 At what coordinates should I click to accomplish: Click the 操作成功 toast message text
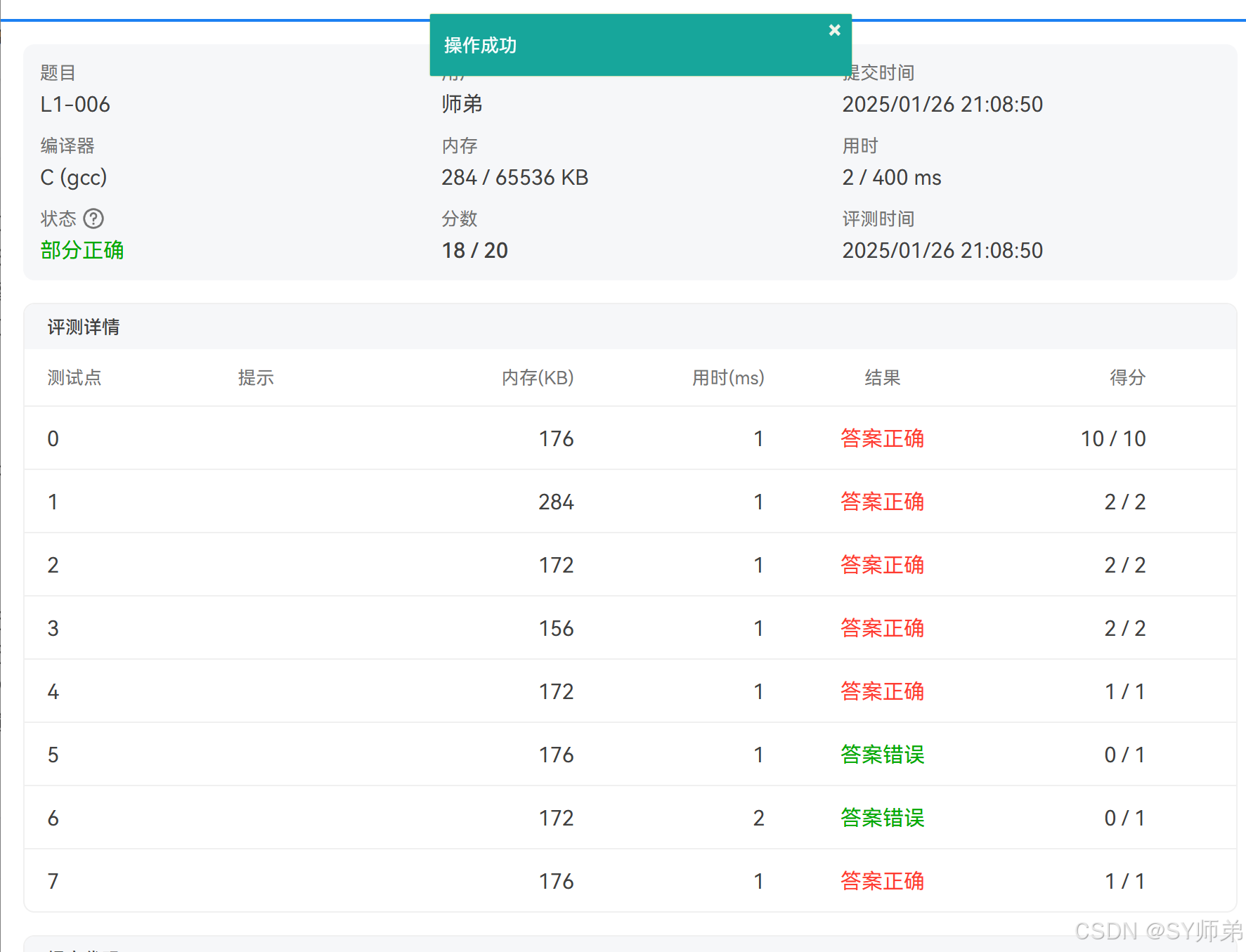481,46
